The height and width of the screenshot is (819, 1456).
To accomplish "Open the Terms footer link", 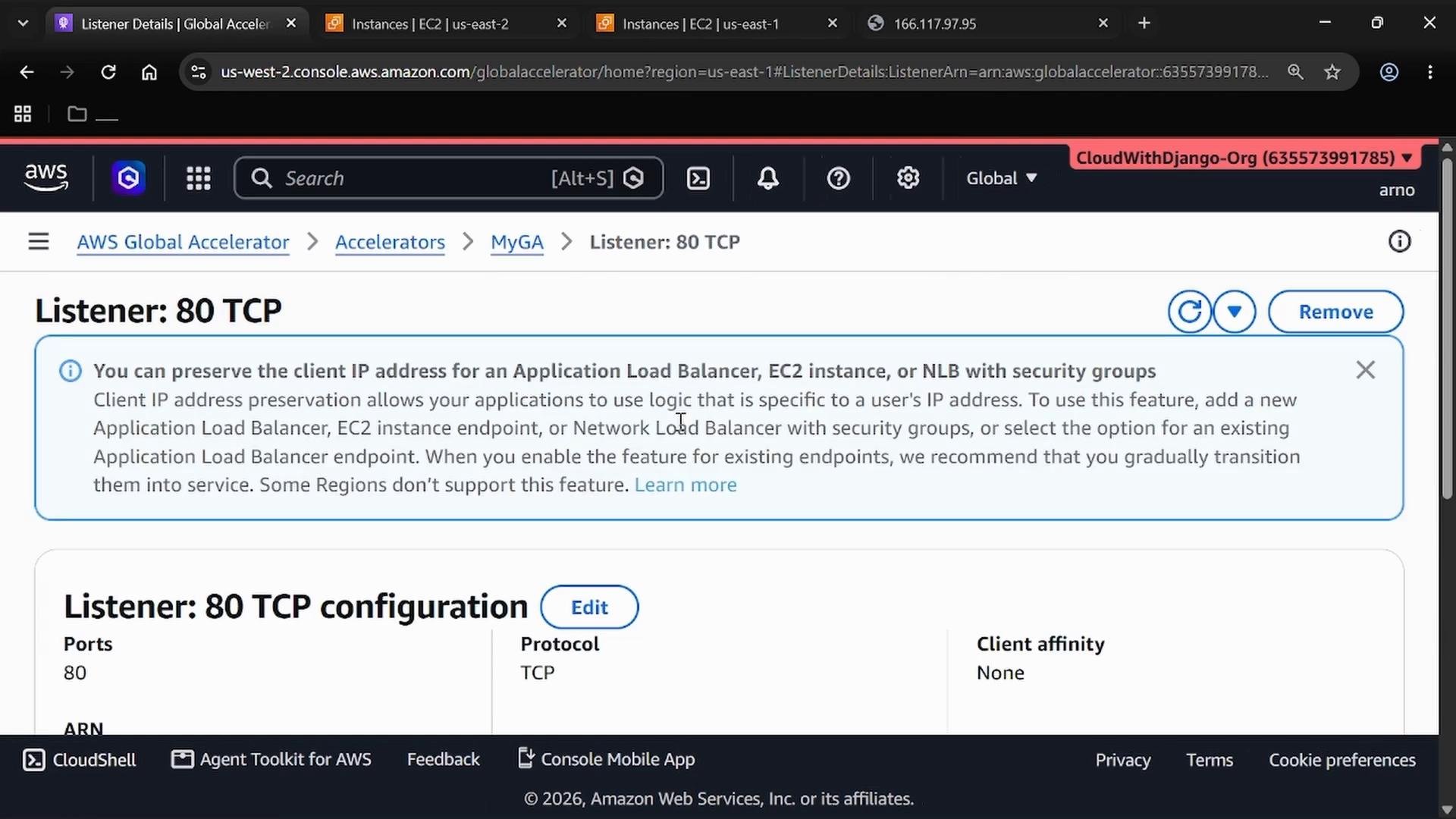I will 1210,760.
